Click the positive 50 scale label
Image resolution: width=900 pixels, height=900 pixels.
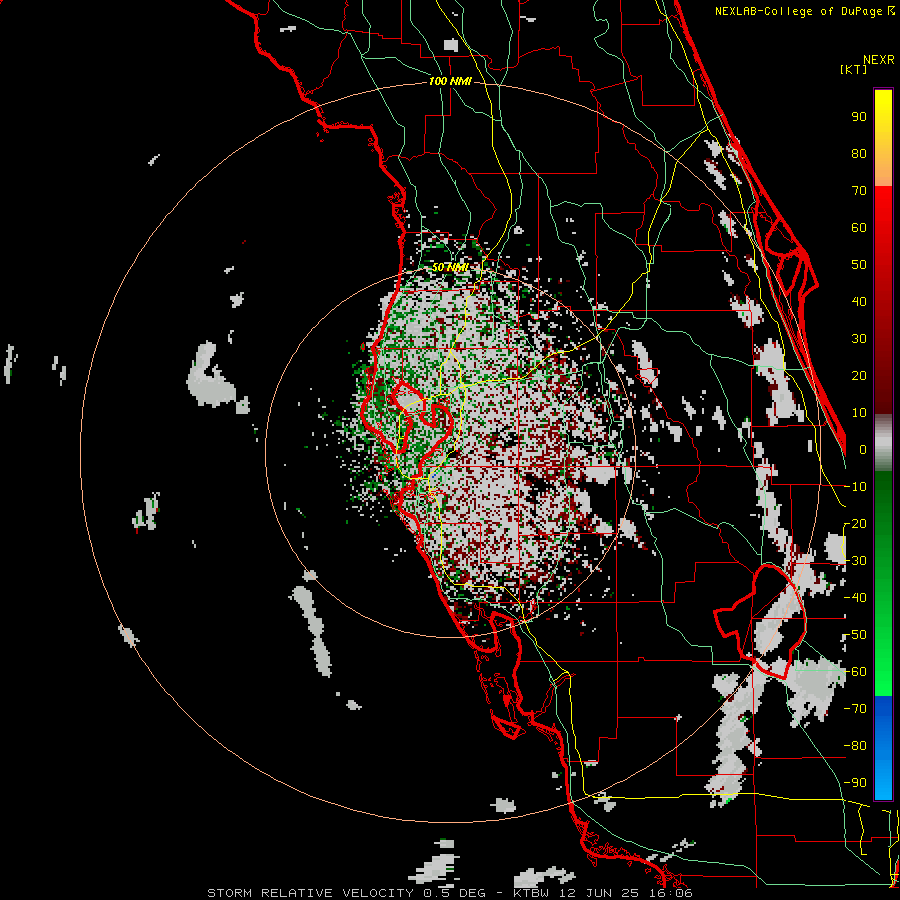click(x=859, y=265)
